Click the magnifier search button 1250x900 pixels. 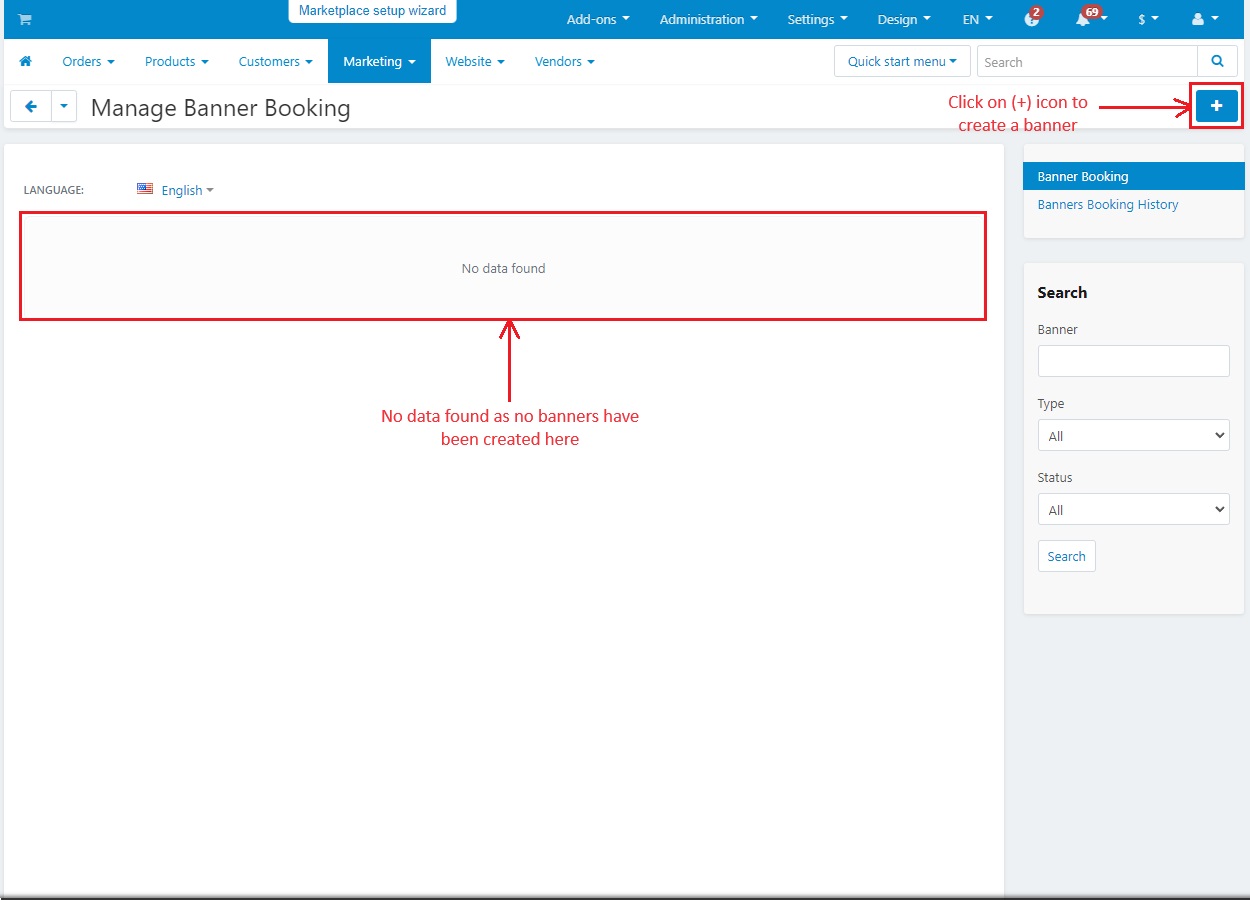coord(1217,62)
